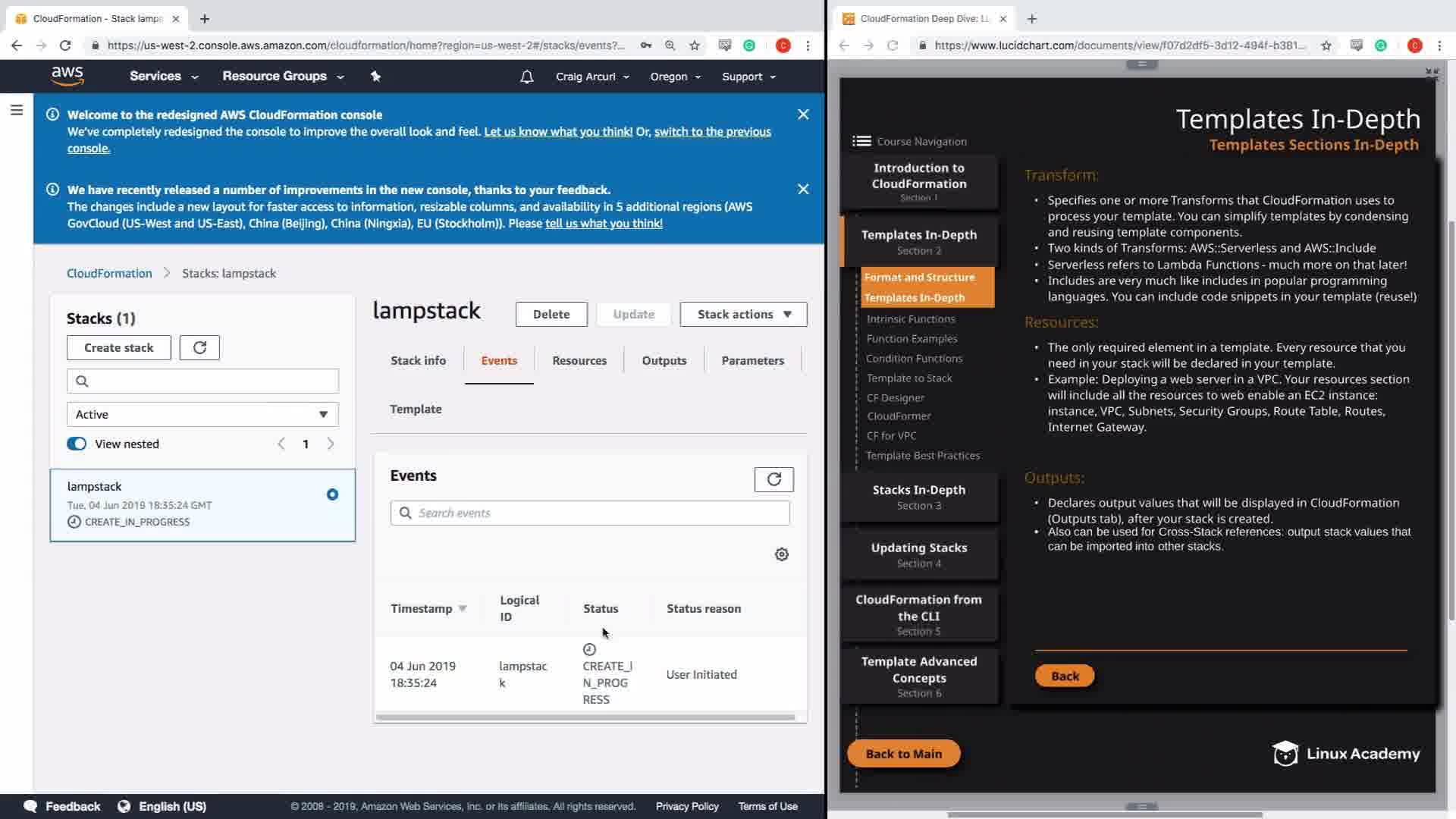Select the lampstack stack radio button
This screenshot has width=1456, height=819.
pyautogui.click(x=332, y=494)
